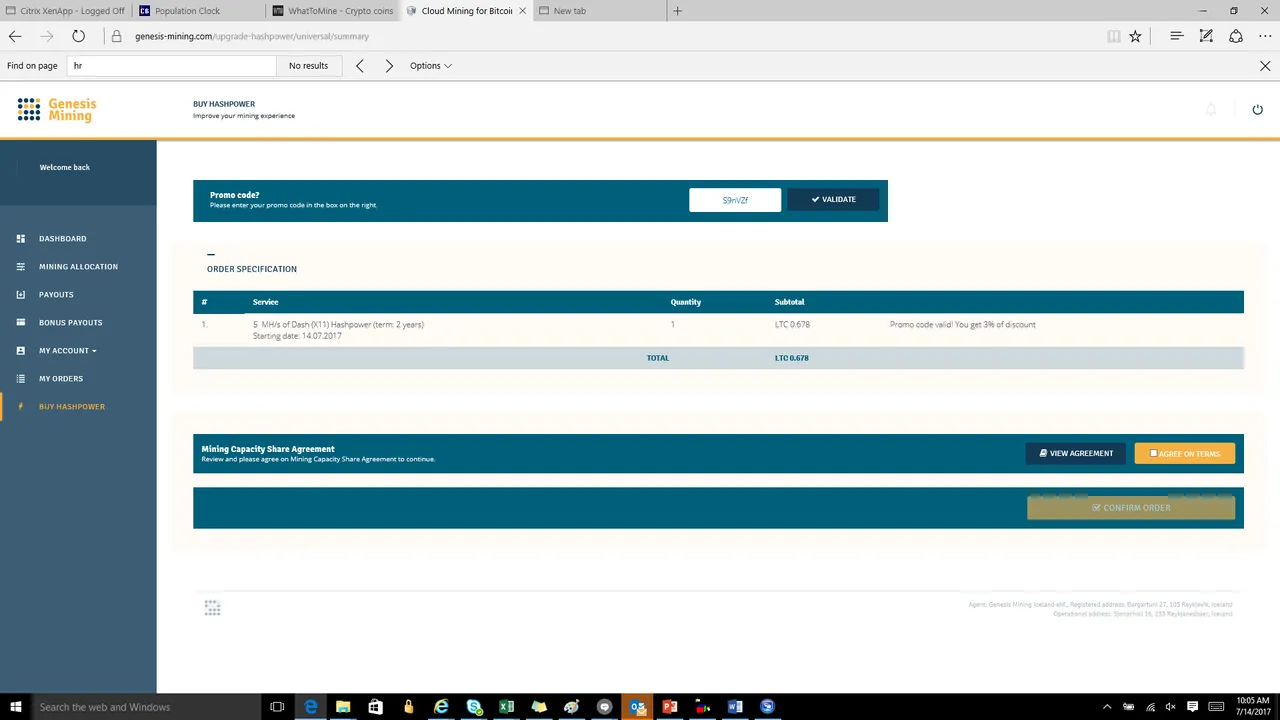Click the Total LTC 0.678 value

pos(791,358)
